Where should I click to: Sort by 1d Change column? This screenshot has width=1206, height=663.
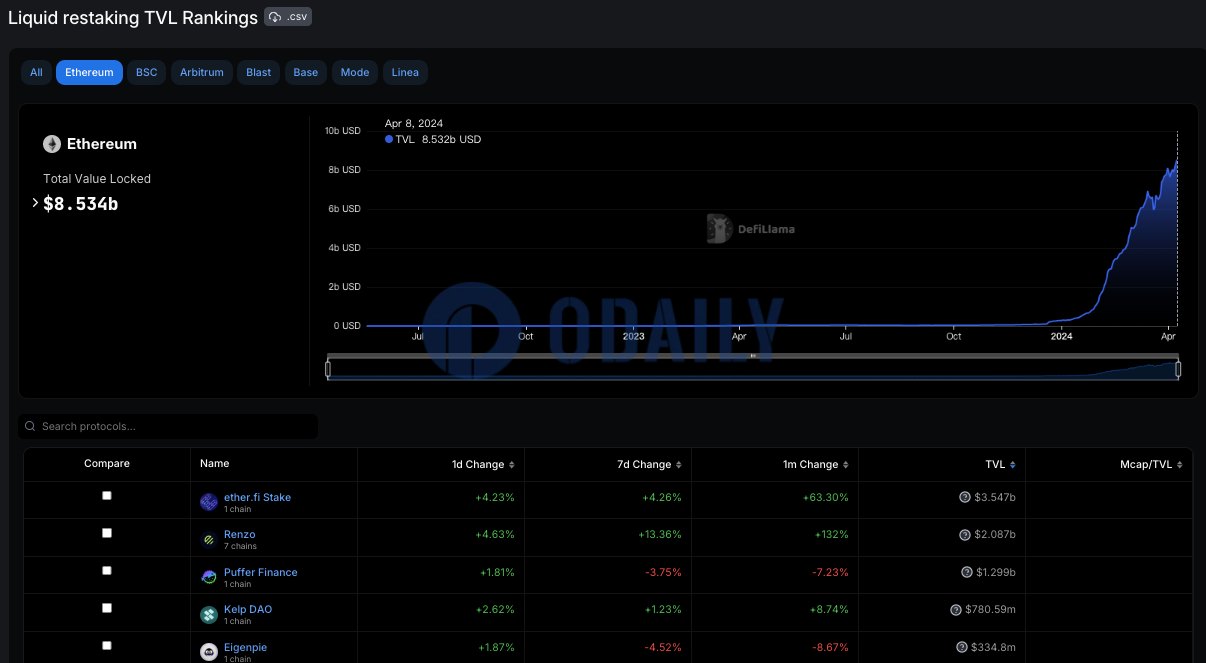click(483, 464)
